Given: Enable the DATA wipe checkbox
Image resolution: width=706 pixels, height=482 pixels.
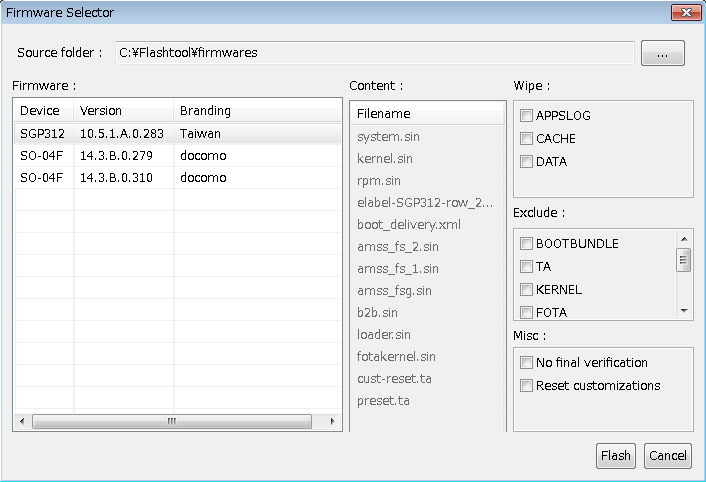Looking at the screenshot, I should pyautogui.click(x=526, y=161).
